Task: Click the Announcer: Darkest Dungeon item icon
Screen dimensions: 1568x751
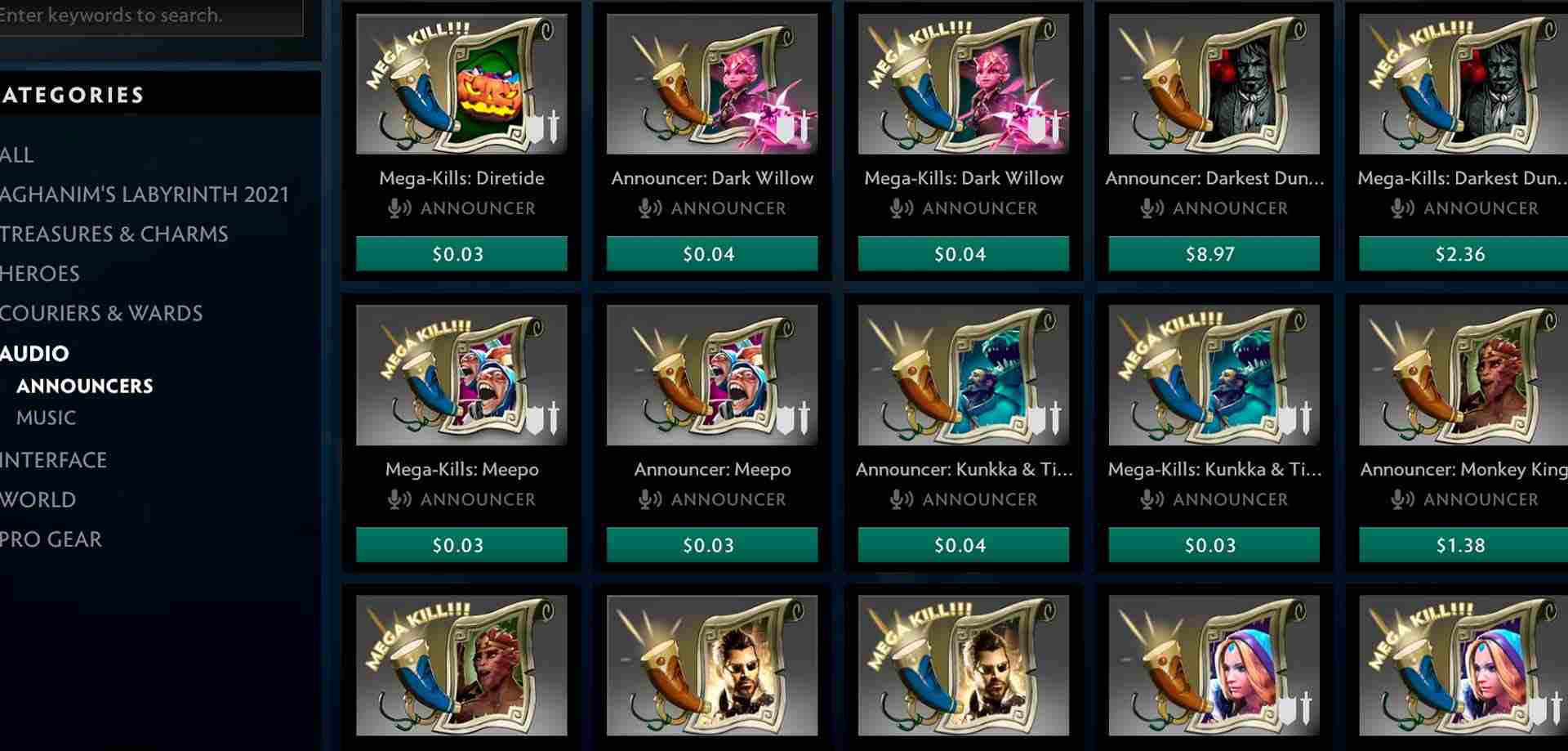Action: point(1214,83)
